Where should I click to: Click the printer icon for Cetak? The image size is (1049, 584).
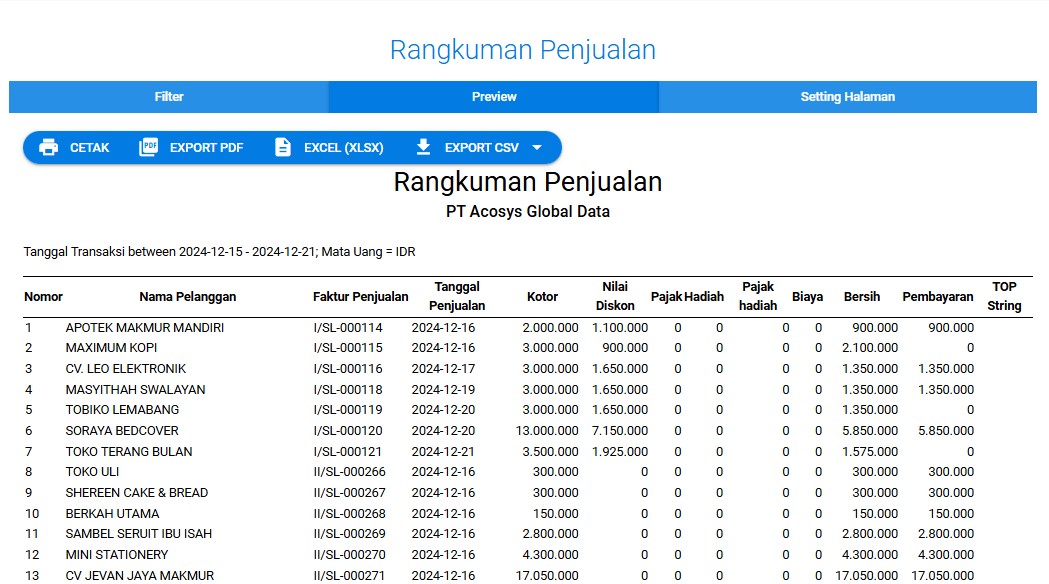pos(48,148)
